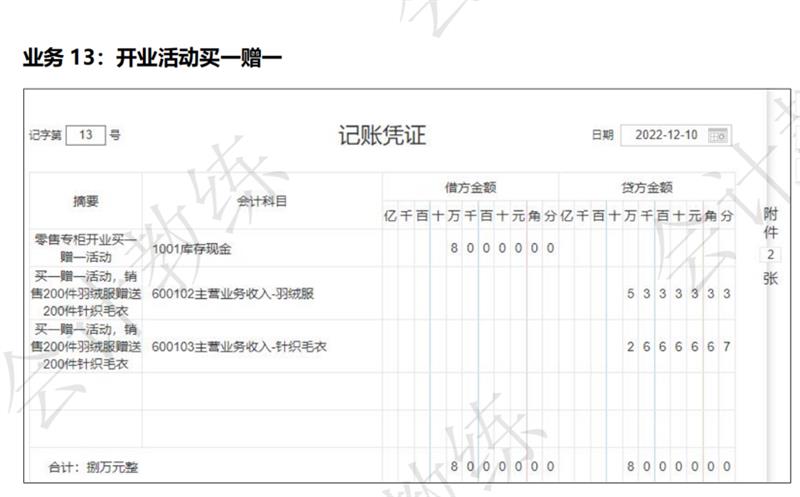Click the attachment count box showing 2
Image resolution: width=800 pixels, height=497 pixels.
[770, 255]
